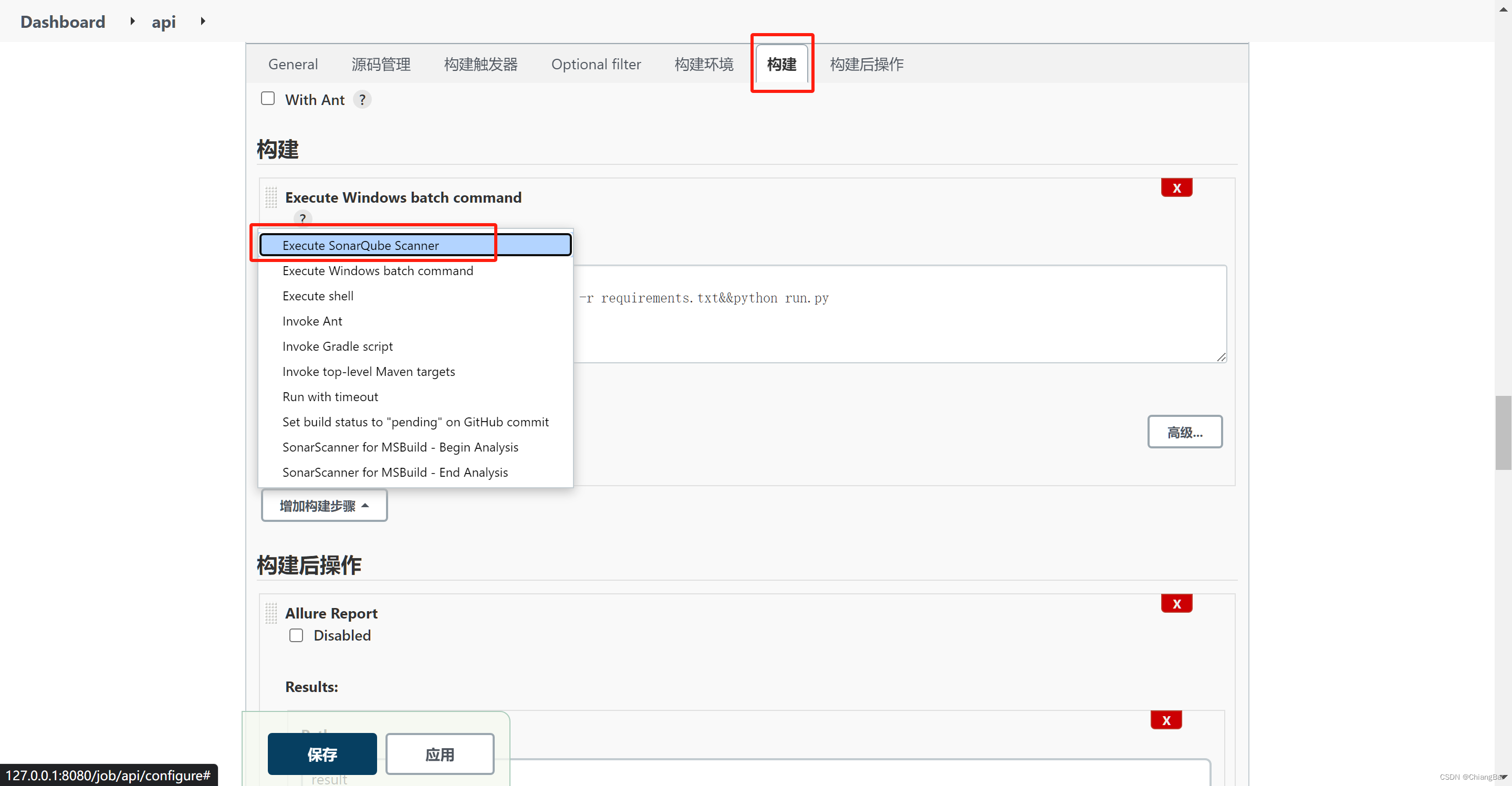Choose Set build status to pending on GitHub
The image size is (1512, 786).
[x=415, y=422]
